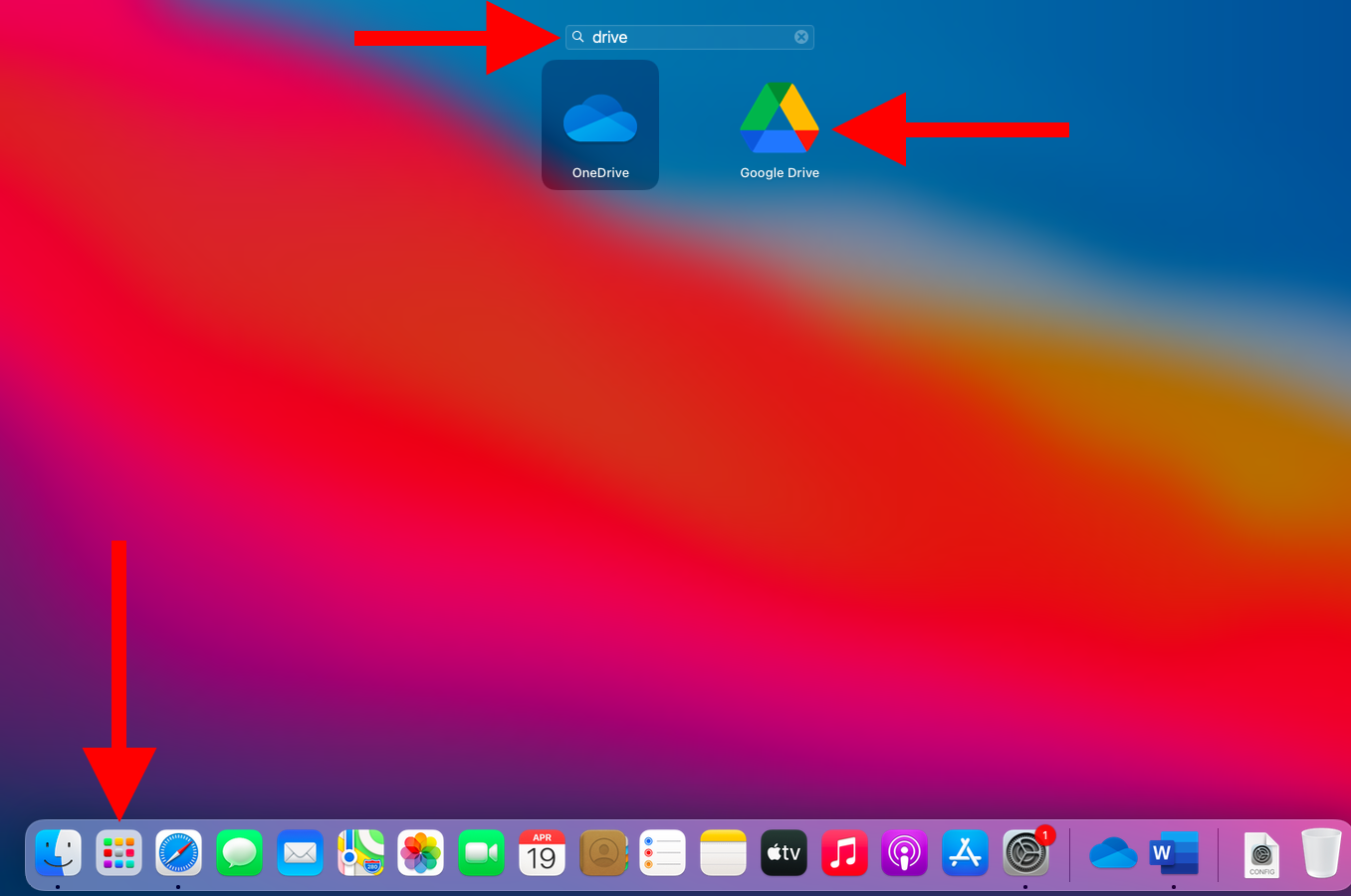Open Microsoft Word from the Dock
This screenshot has height=896, width=1351.
(x=1174, y=853)
